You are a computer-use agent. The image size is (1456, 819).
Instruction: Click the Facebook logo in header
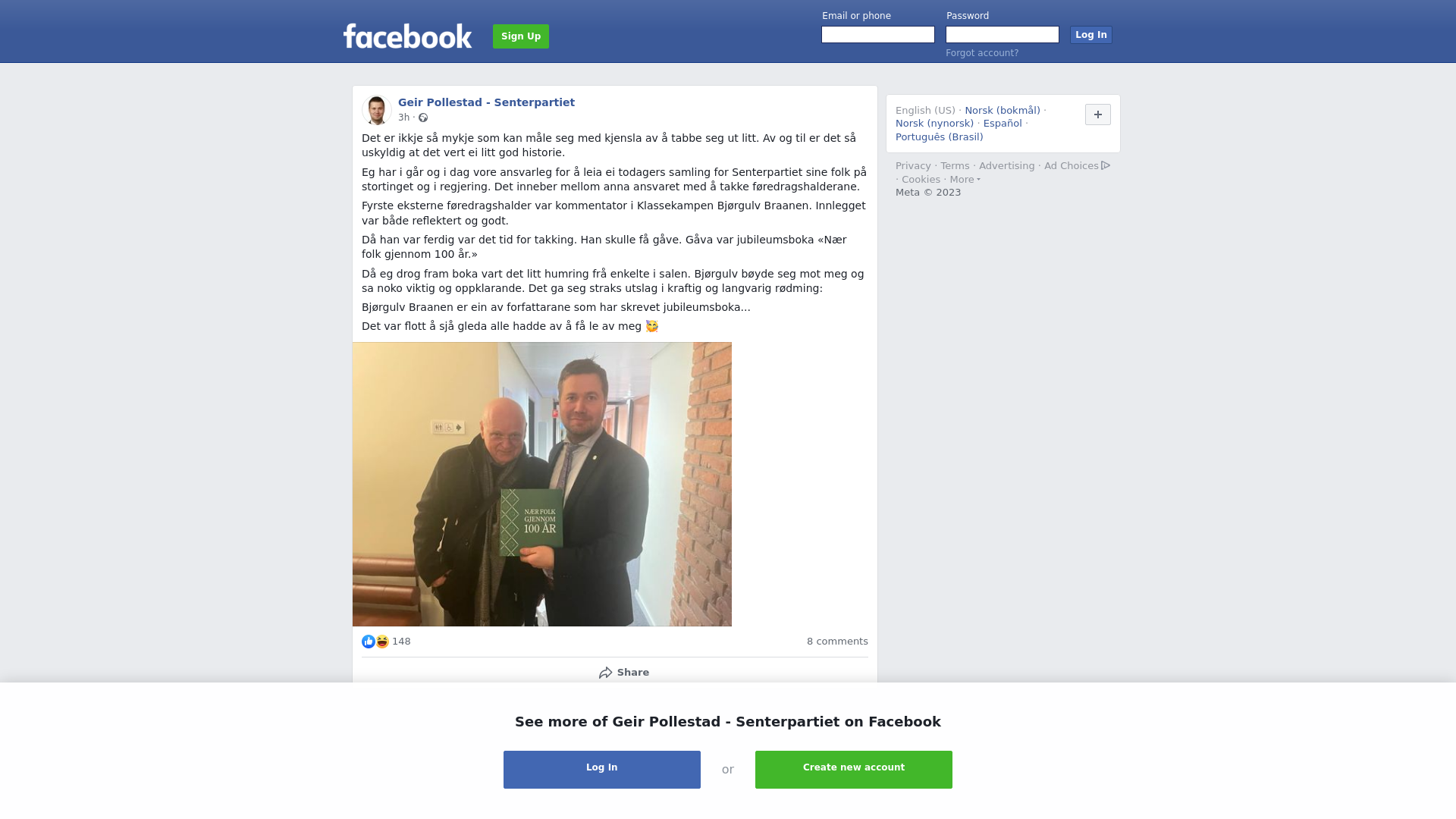(x=407, y=36)
